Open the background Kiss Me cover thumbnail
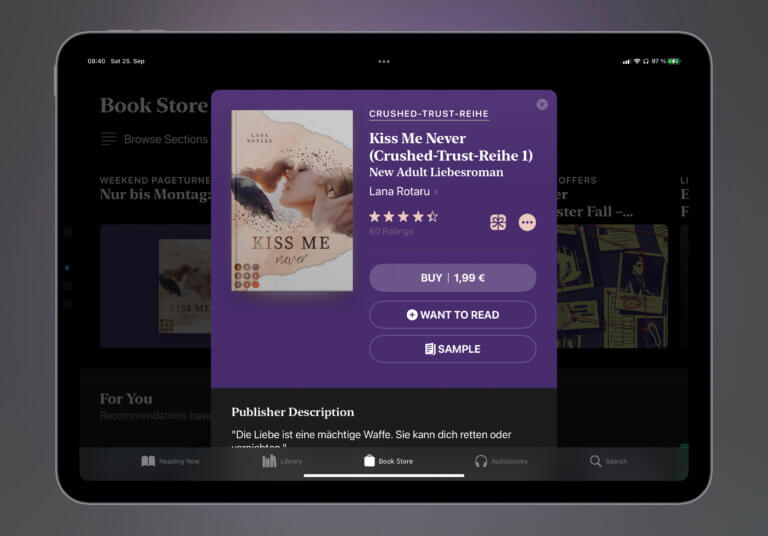768x536 pixels. (185, 286)
